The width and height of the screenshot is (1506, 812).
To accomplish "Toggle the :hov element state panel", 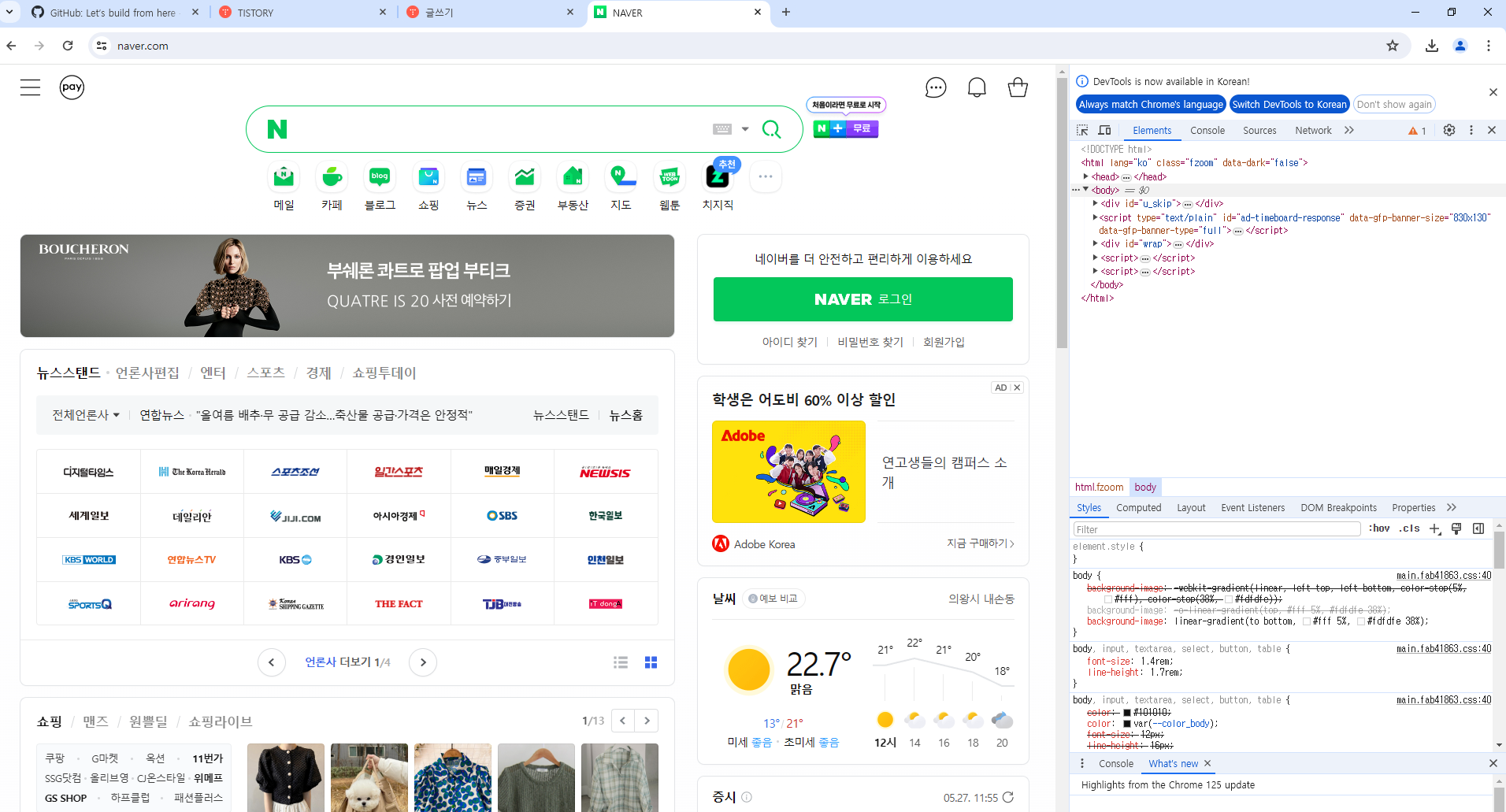I will [1379, 528].
